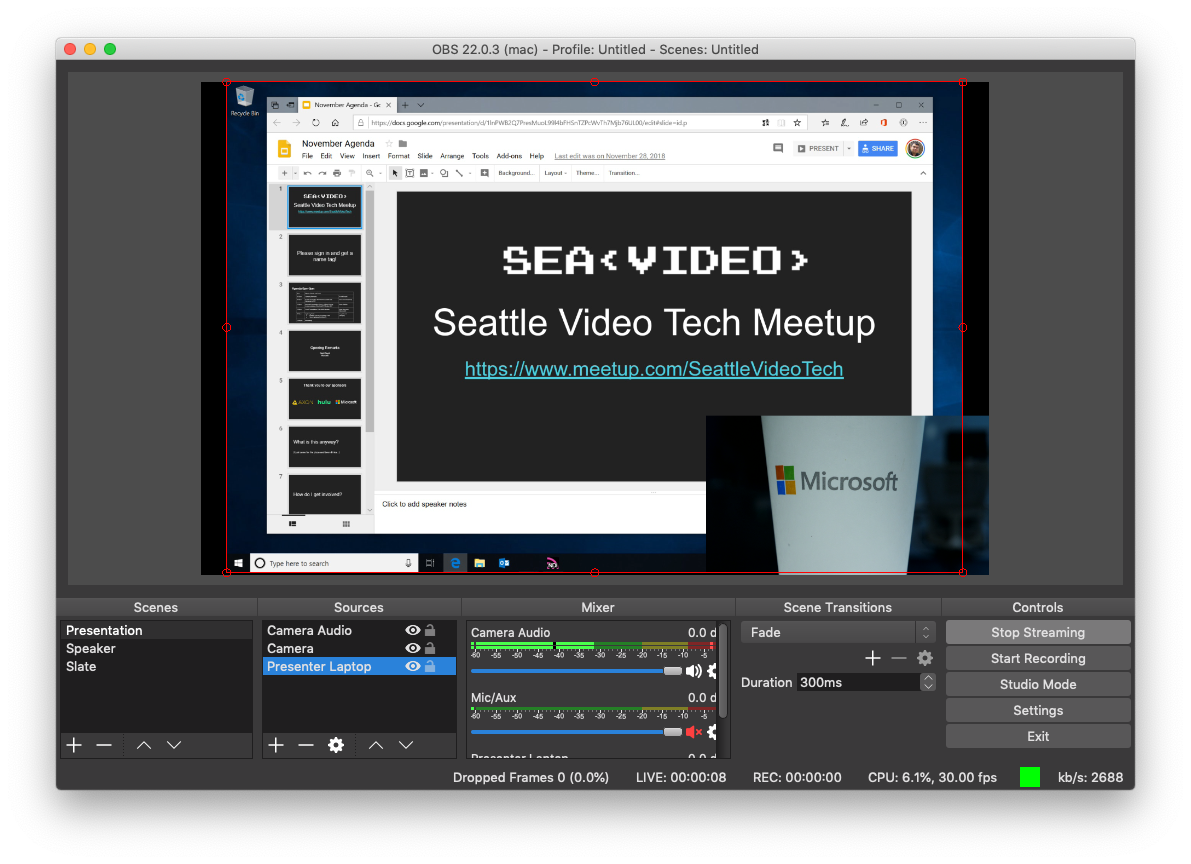Select the Speaker scene in the Scenes list
Screen dimensions: 1191x864
(x=90, y=648)
